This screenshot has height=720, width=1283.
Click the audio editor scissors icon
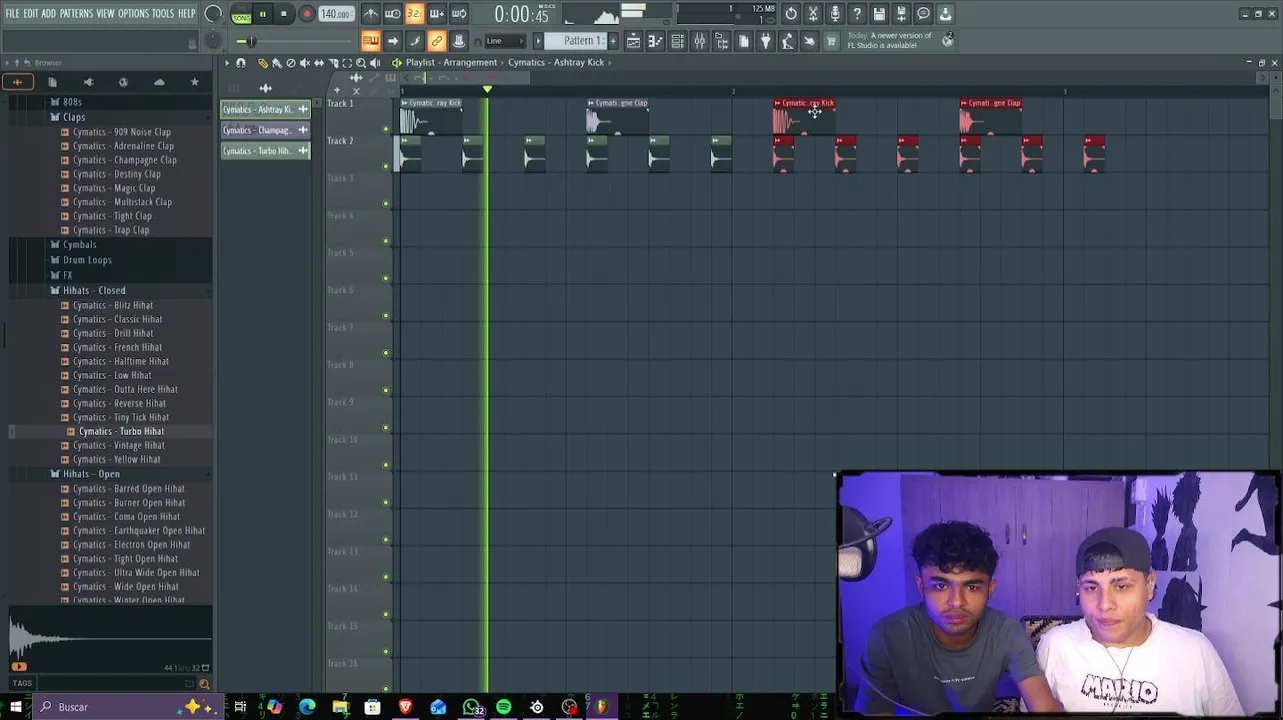[x=813, y=14]
